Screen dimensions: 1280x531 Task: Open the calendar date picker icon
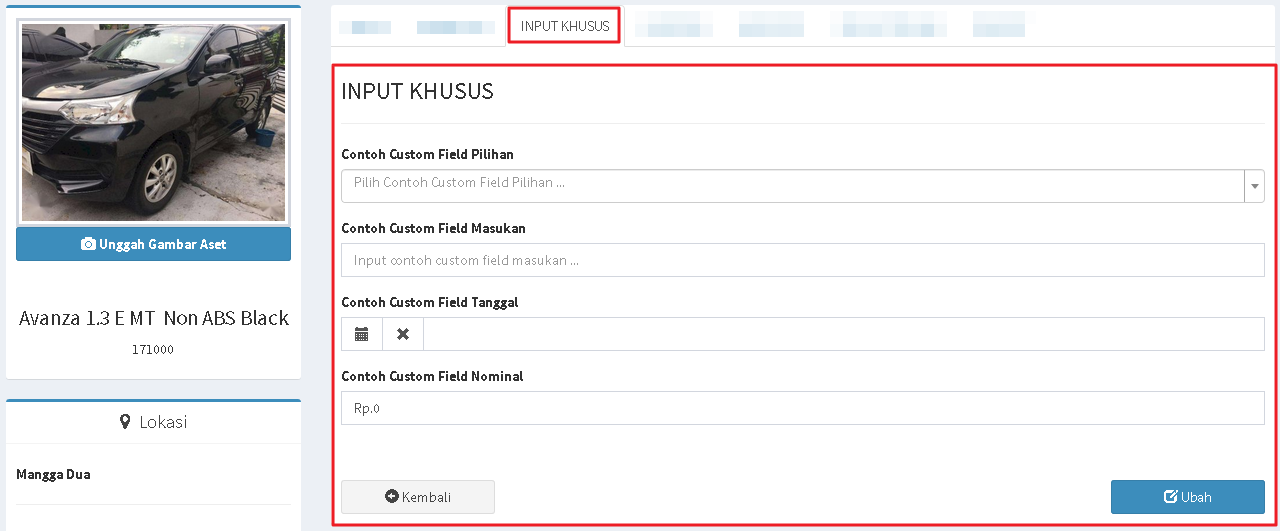362,334
